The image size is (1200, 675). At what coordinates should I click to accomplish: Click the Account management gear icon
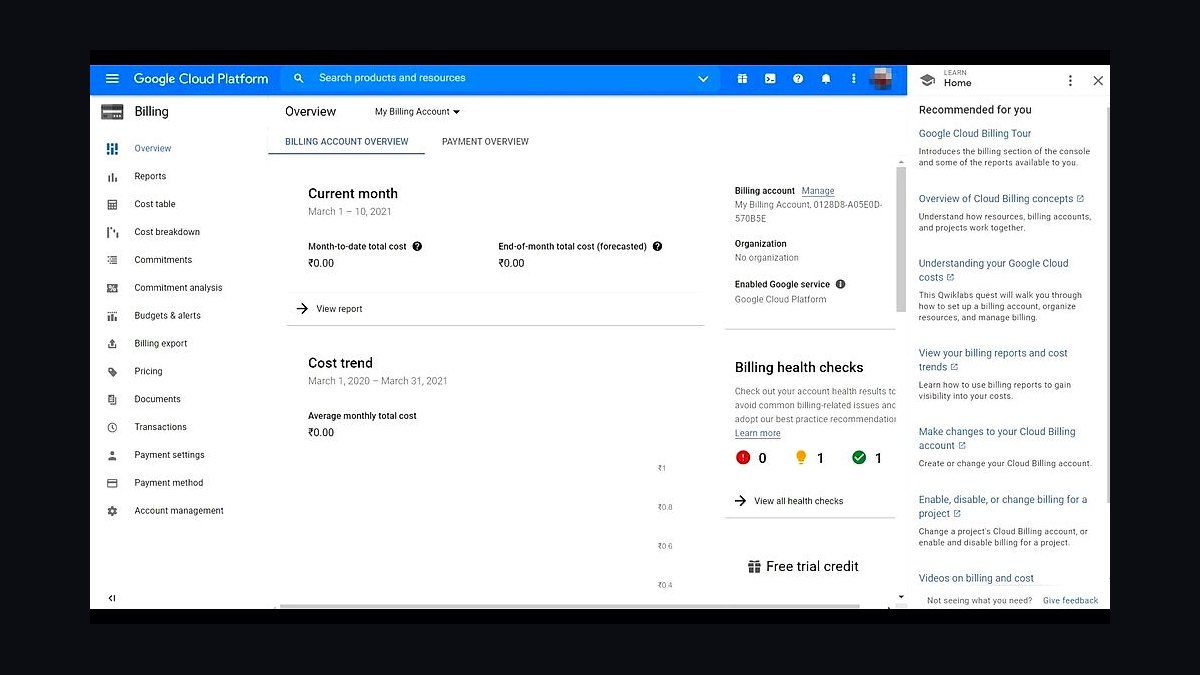112,511
